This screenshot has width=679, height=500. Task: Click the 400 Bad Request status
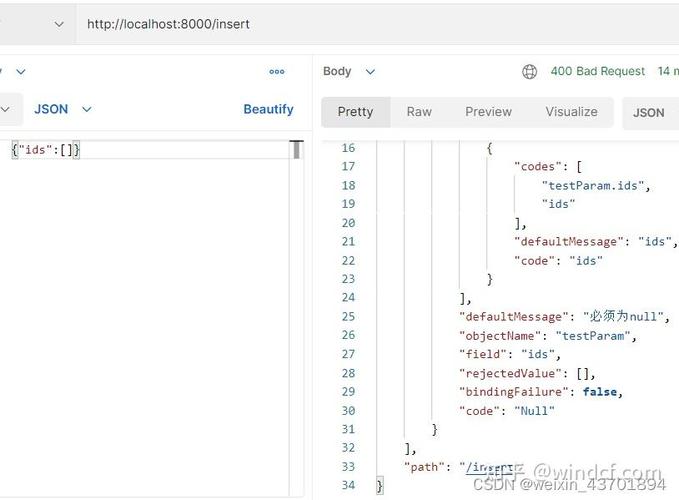coord(598,71)
